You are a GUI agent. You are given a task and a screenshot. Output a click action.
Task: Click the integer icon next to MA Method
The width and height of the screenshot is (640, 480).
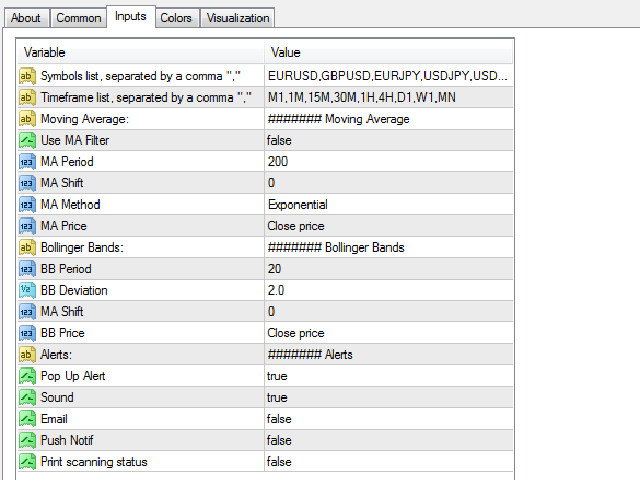(x=27, y=204)
